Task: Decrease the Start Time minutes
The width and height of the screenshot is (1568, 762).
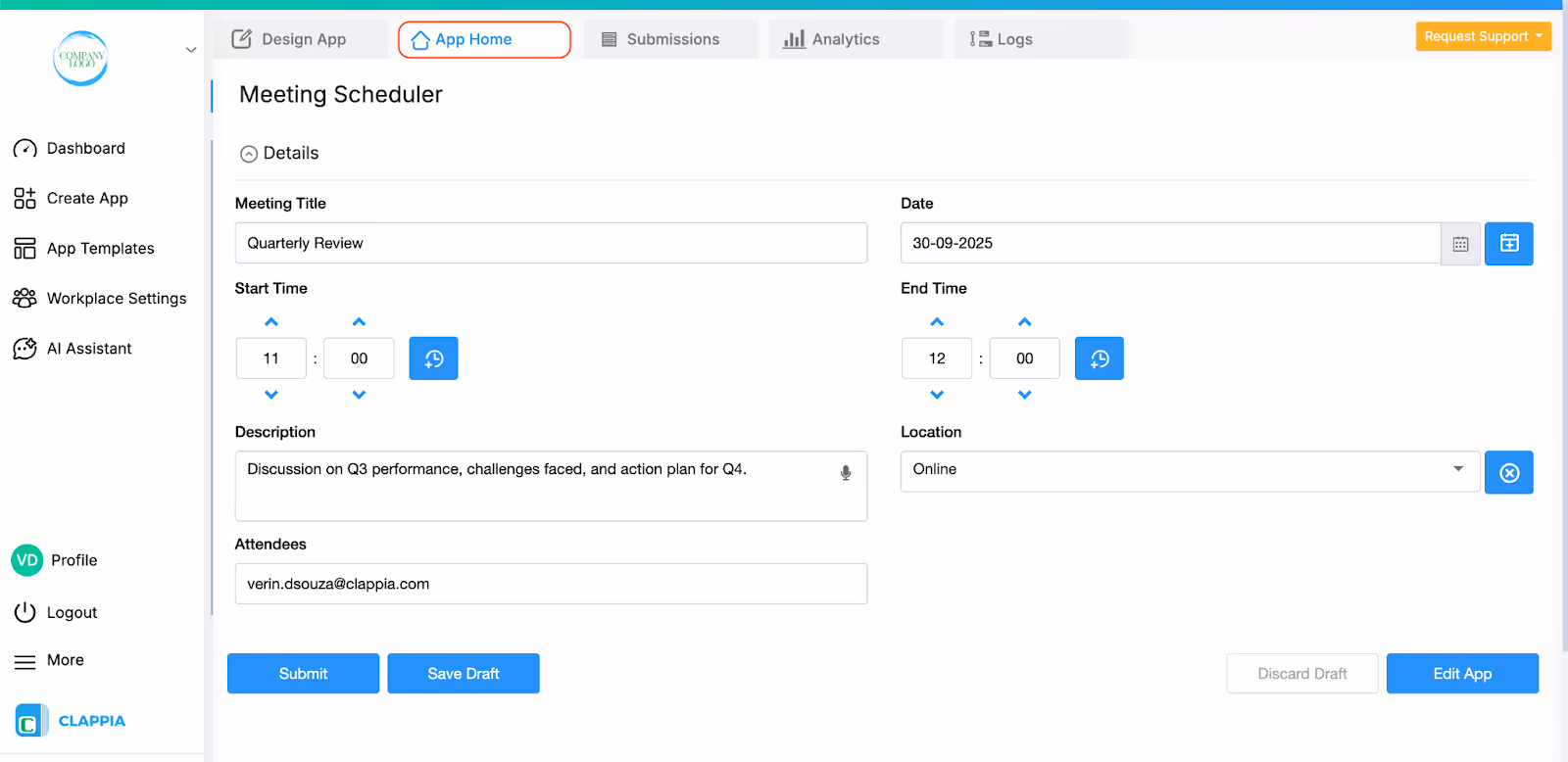Action: (359, 395)
